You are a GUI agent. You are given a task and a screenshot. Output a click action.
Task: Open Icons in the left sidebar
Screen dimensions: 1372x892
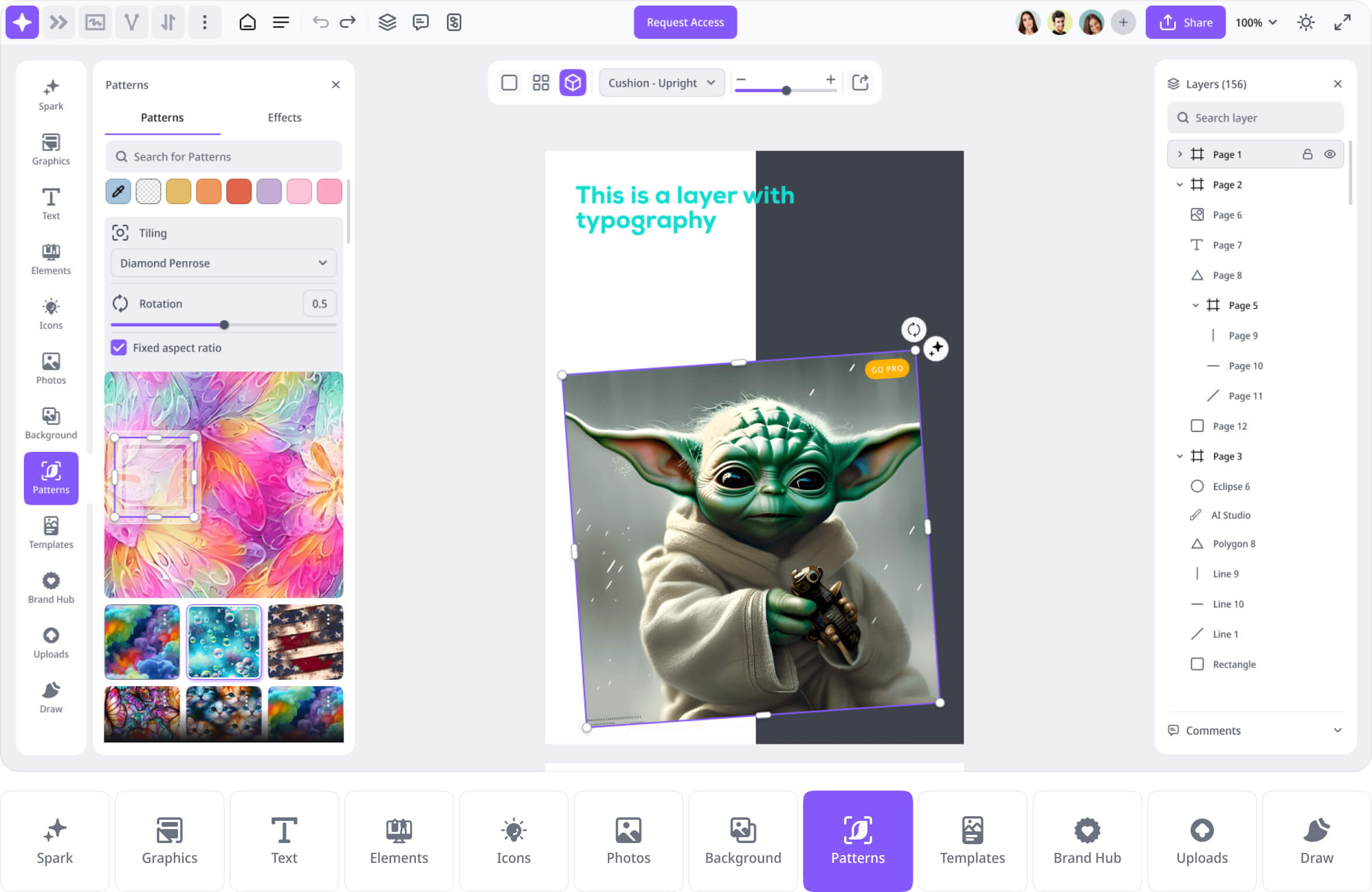(51, 314)
